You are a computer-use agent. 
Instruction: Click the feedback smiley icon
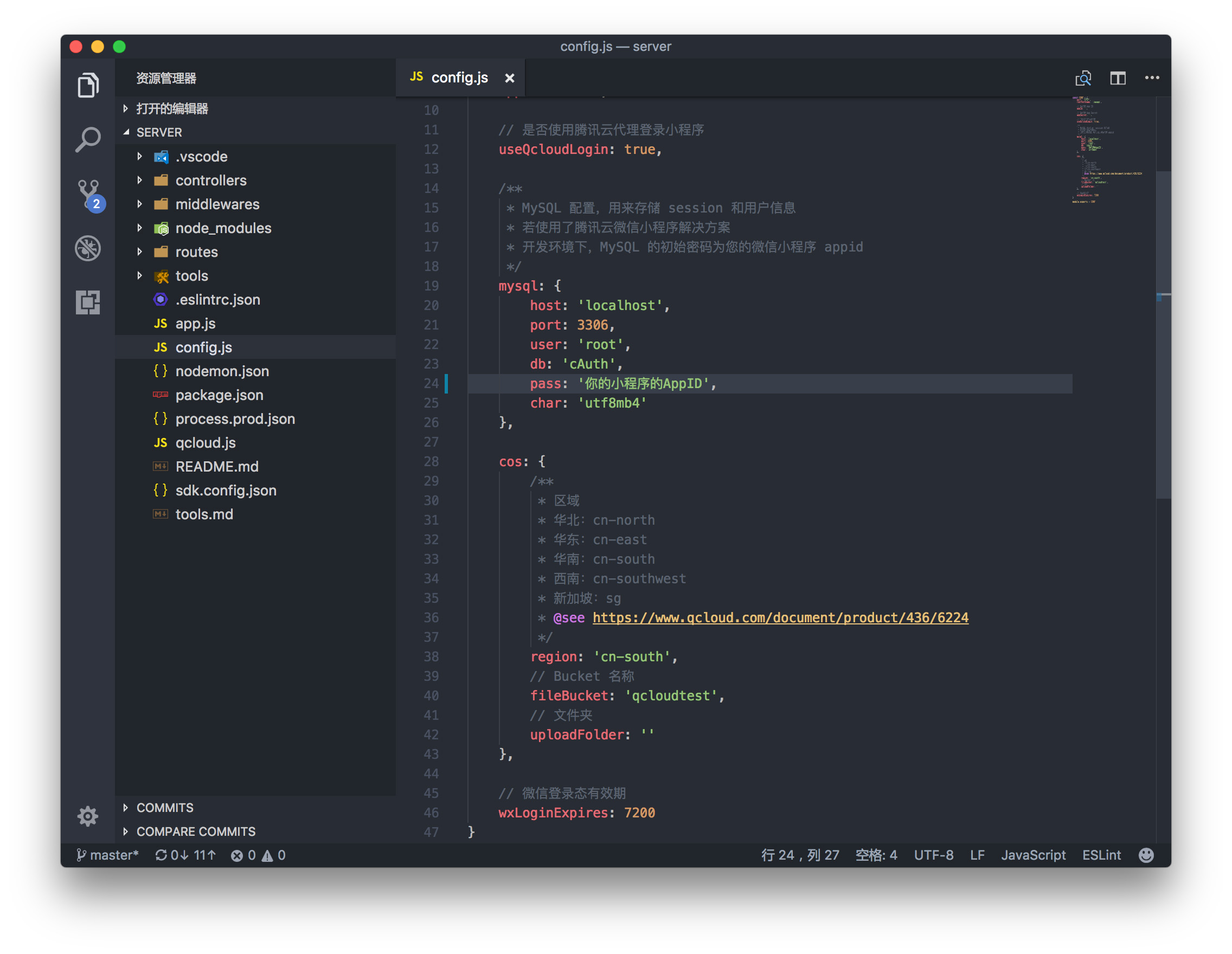click(1146, 855)
